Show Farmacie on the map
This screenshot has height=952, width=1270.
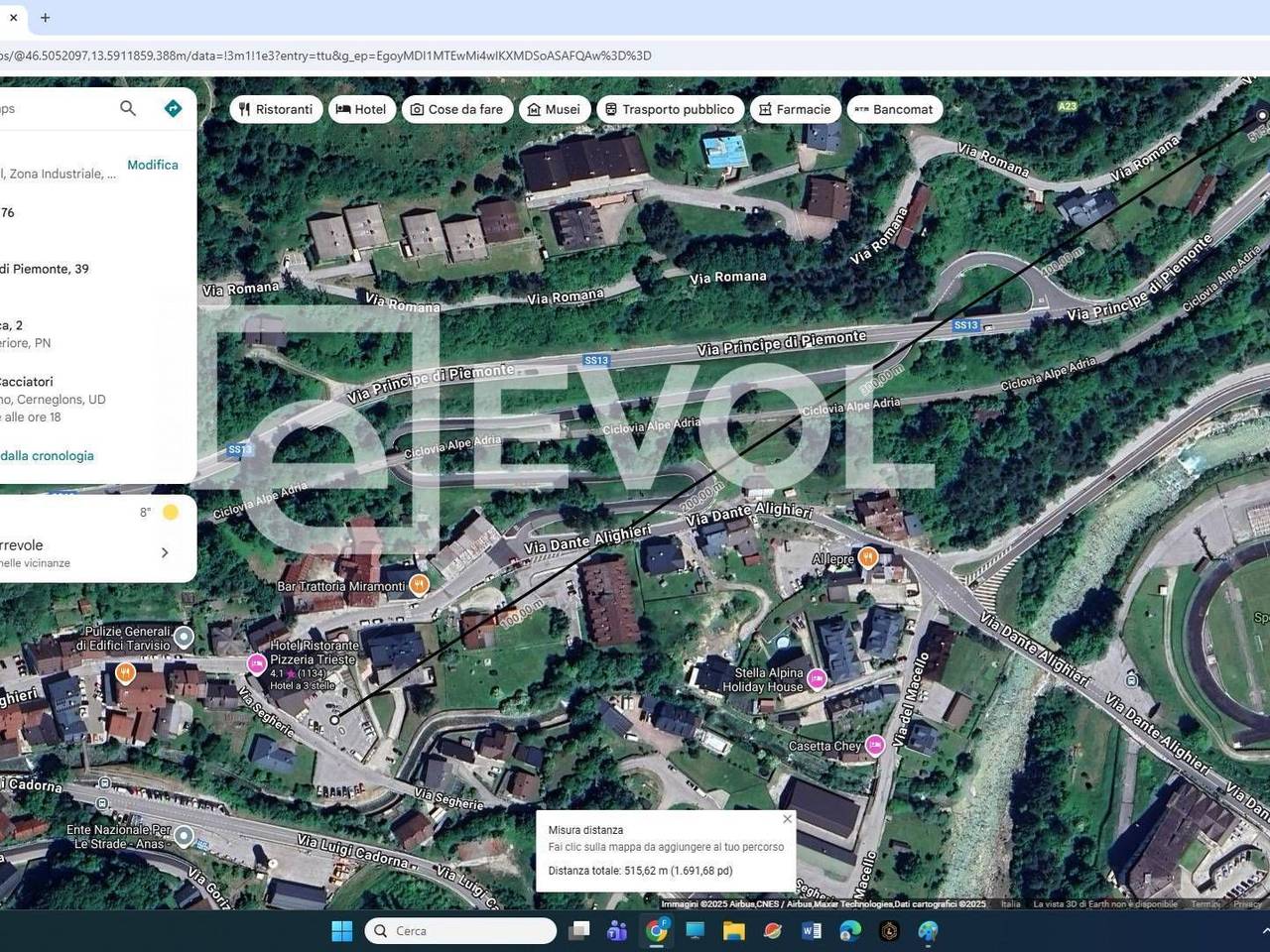[795, 109]
